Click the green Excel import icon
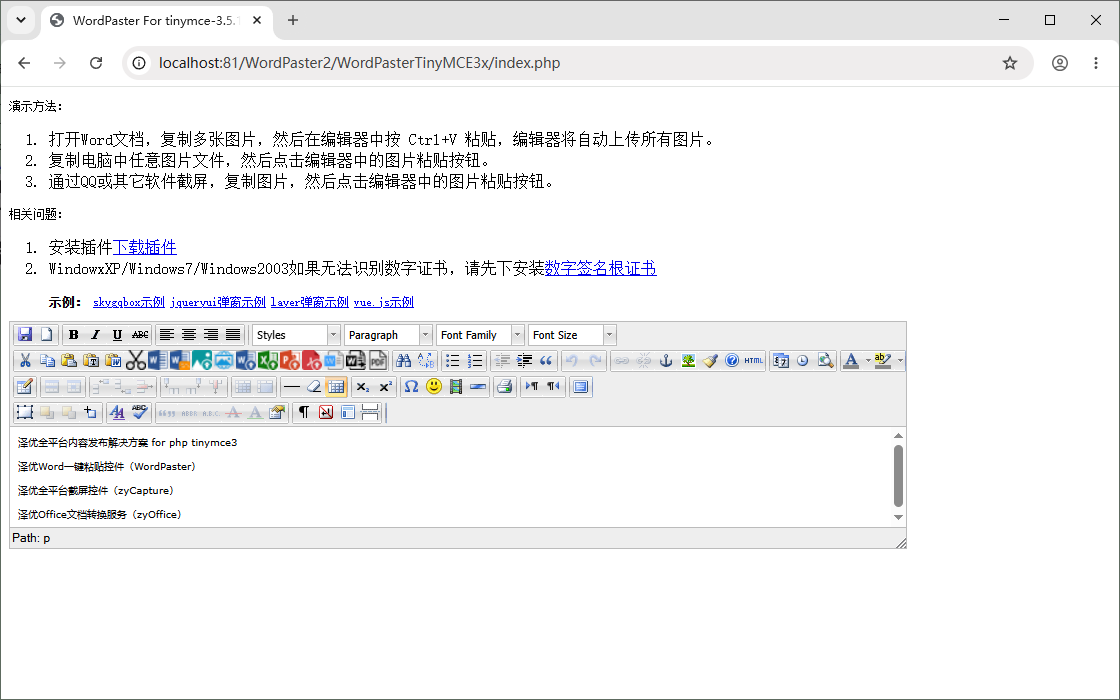 tap(268, 361)
